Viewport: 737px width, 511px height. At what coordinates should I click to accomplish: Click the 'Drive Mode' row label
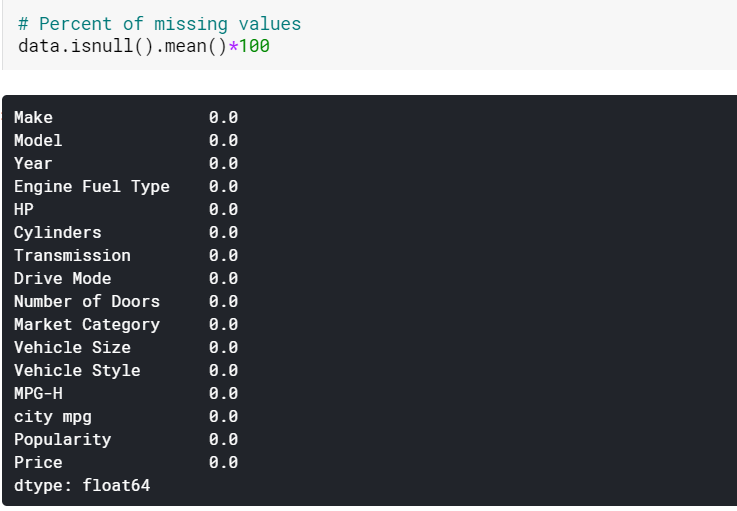[x=62, y=279]
